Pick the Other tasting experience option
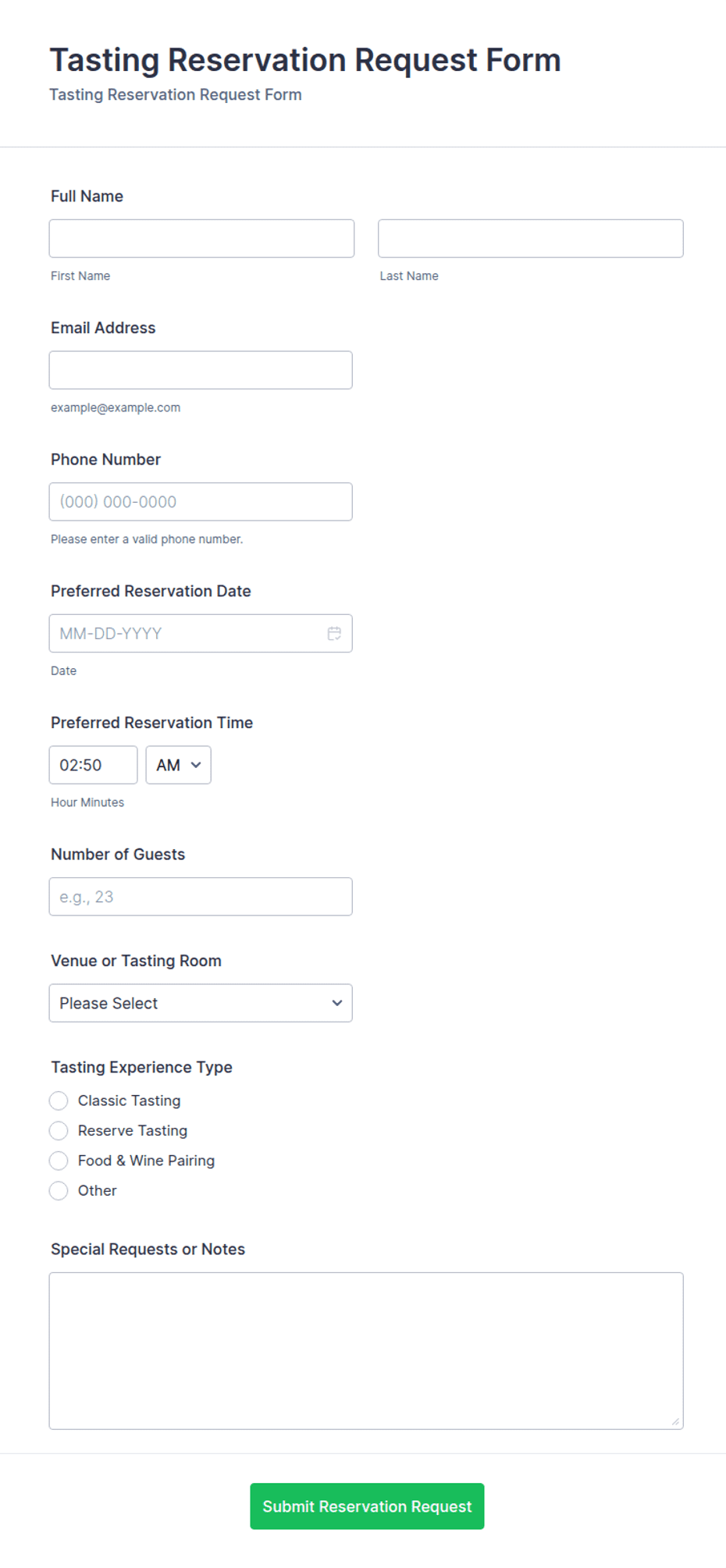This screenshot has width=726, height=1568. pyautogui.click(x=59, y=1190)
